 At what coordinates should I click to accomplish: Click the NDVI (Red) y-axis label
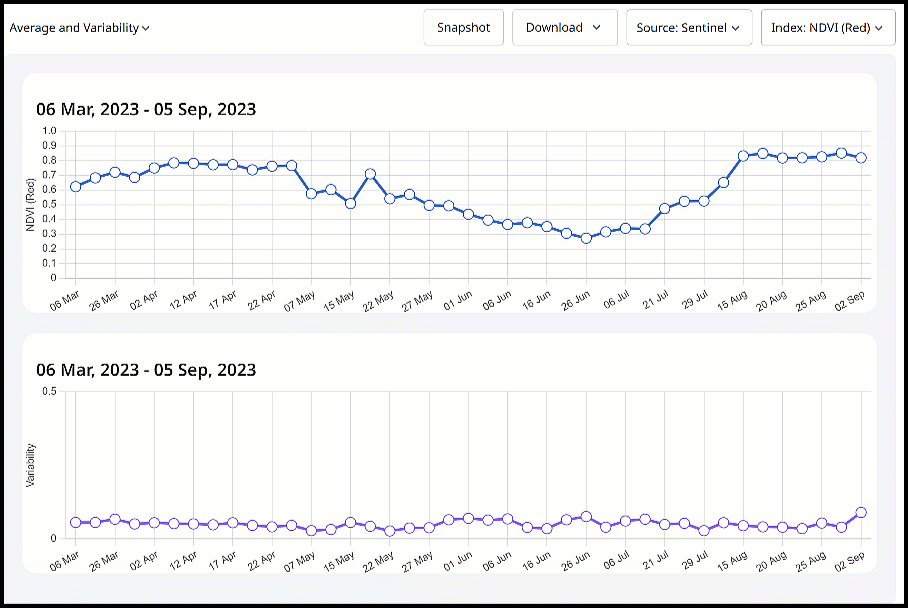(x=31, y=204)
